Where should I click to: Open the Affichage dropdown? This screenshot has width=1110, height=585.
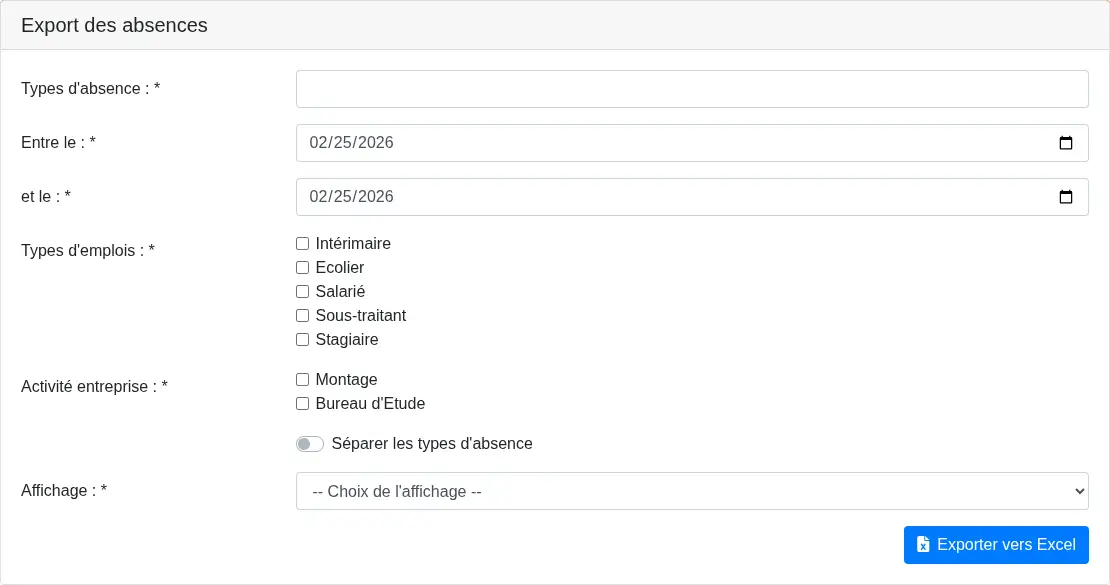(x=692, y=491)
